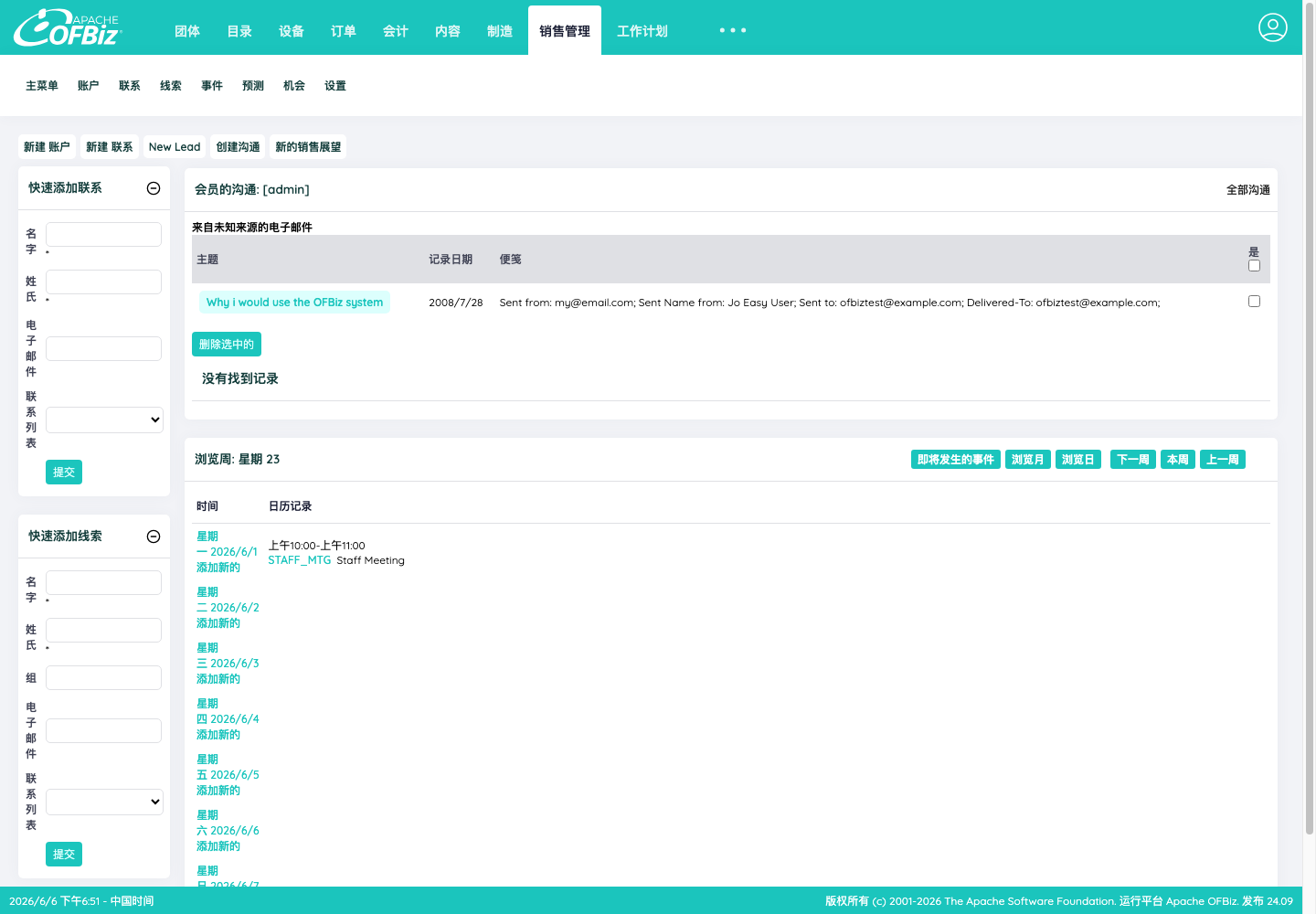The image size is (1316, 914).
Task: Go to 设置 submenu item
Action: click(x=335, y=86)
